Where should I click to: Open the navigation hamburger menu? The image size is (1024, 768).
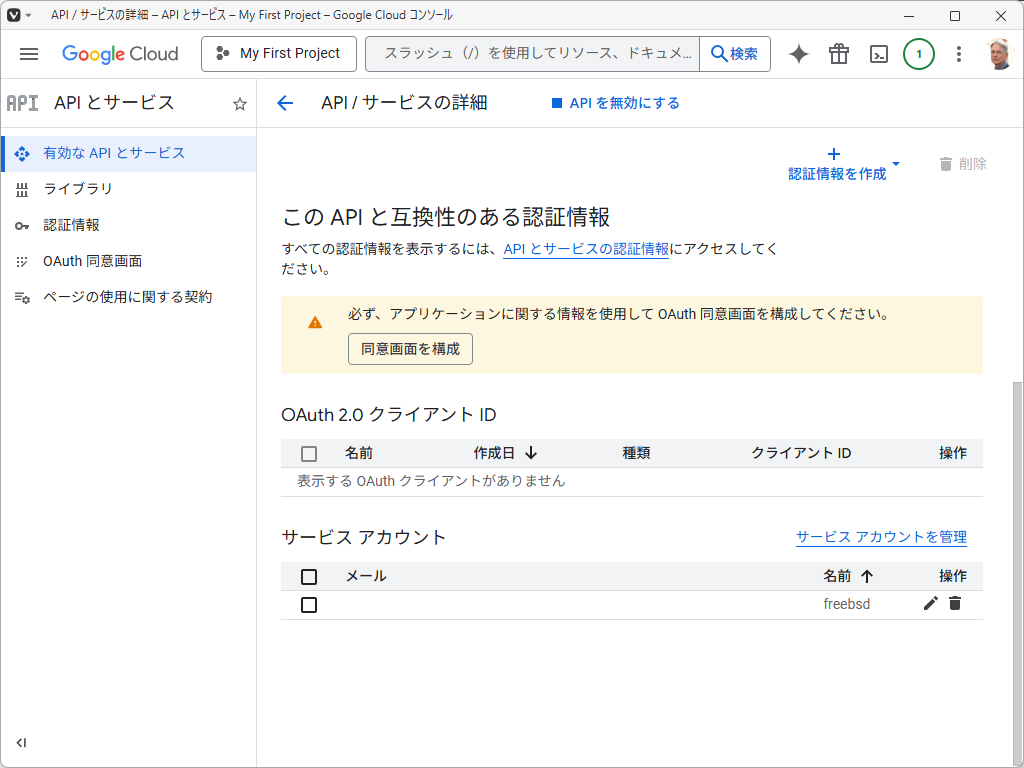[x=28, y=54]
